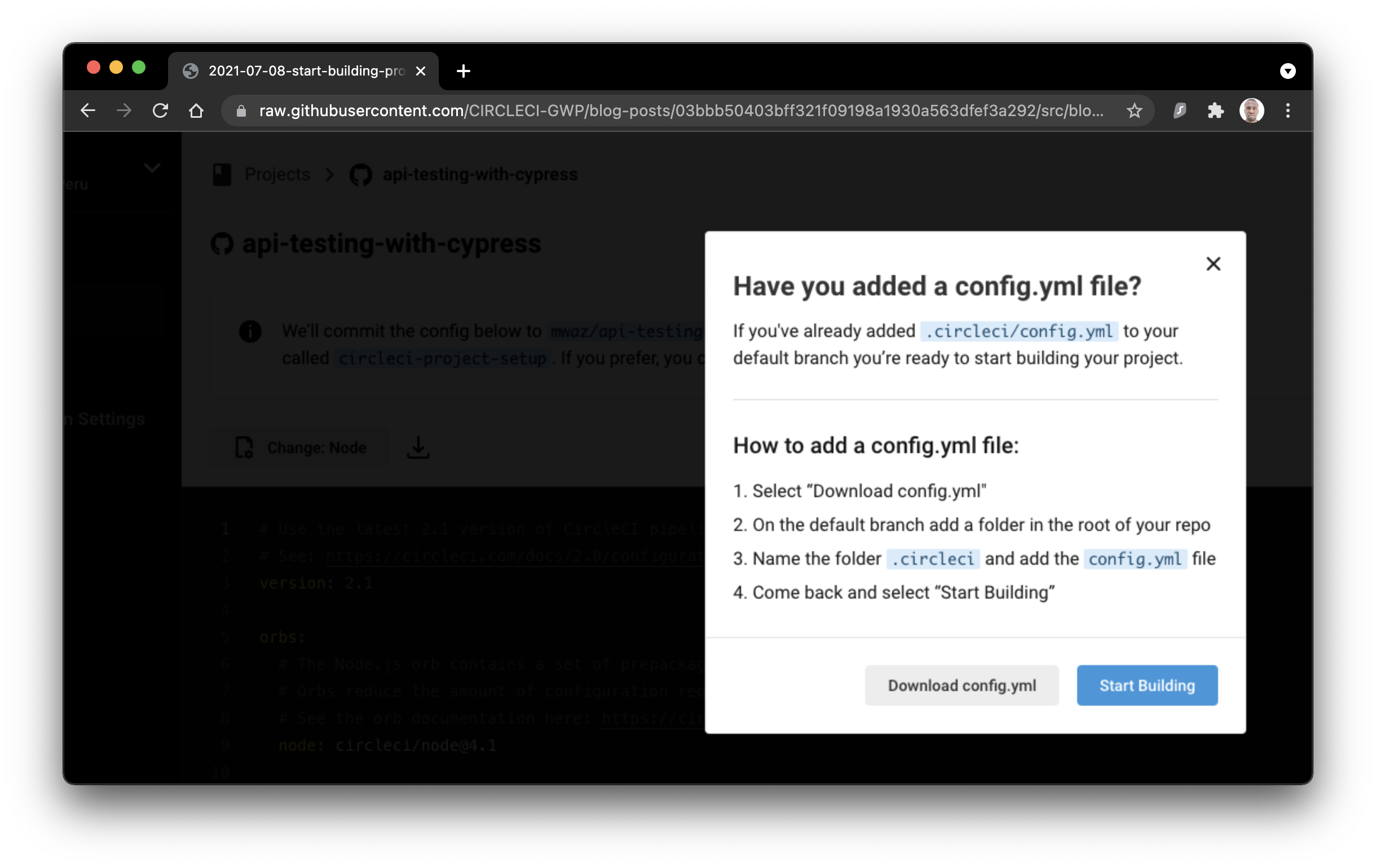Click the info icon in the config notice
1376x868 pixels.
click(x=250, y=331)
